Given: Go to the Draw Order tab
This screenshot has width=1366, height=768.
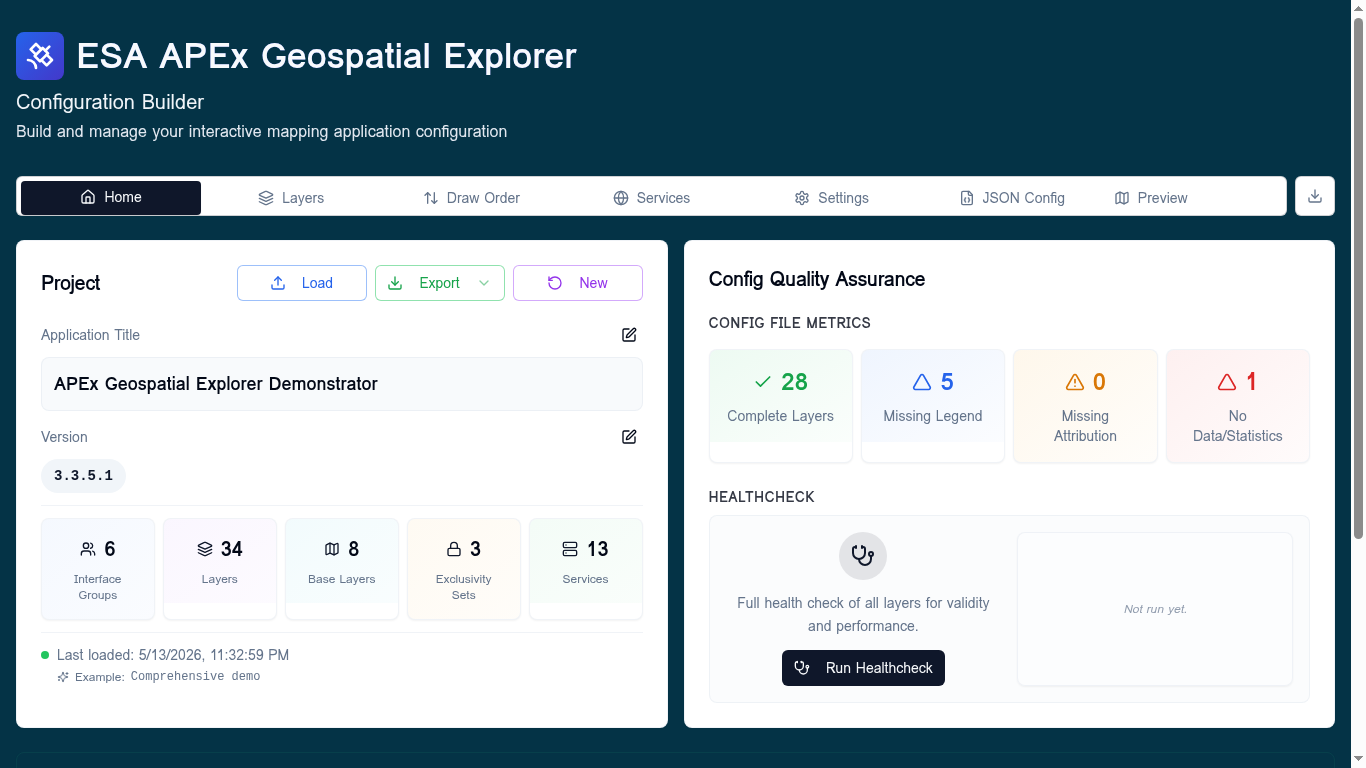Looking at the screenshot, I should click(x=471, y=198).
